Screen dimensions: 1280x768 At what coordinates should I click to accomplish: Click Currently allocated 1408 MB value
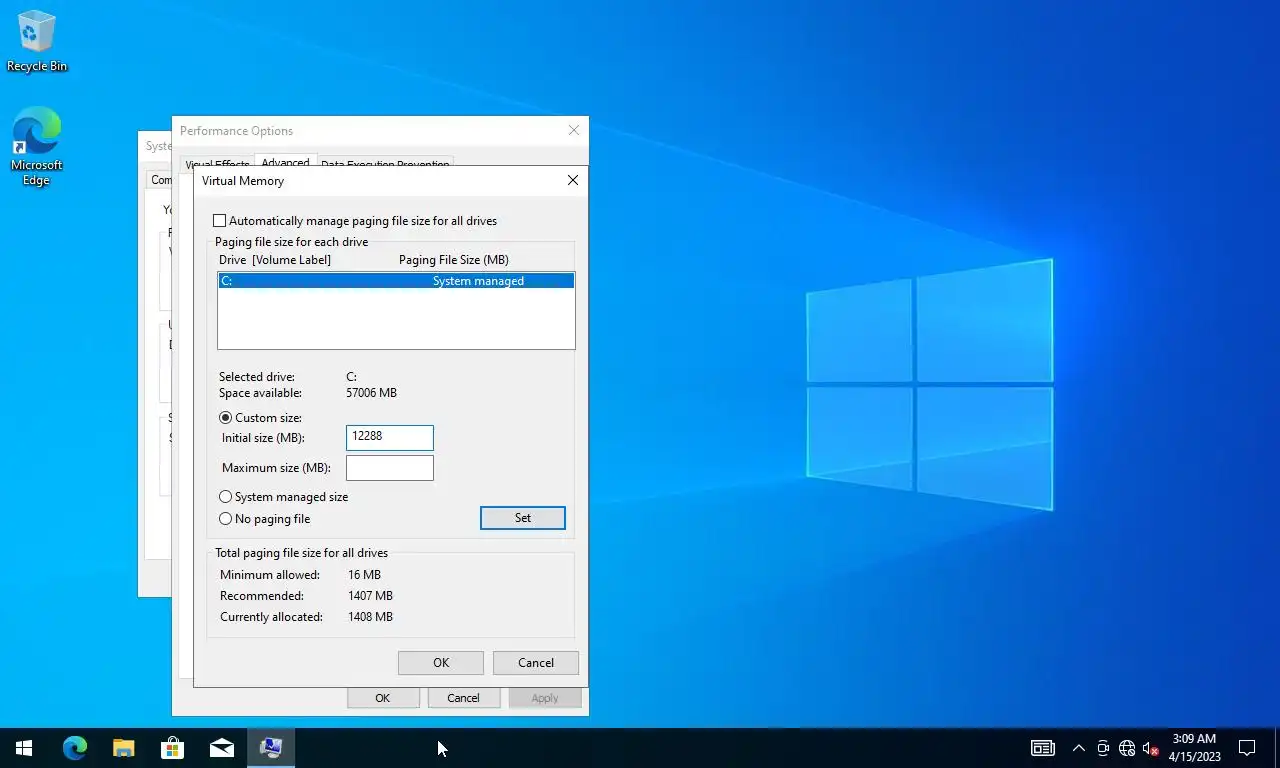pos(370,617)
